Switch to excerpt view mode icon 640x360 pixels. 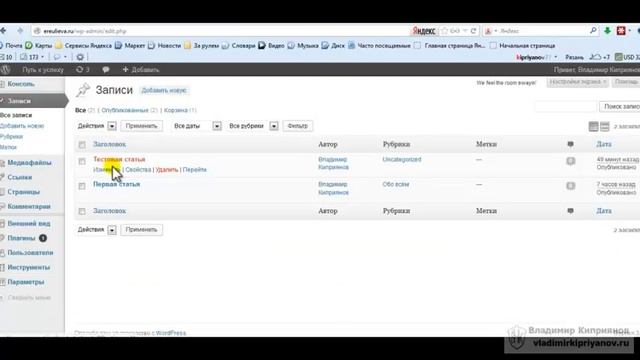click(x=604, y=127)
